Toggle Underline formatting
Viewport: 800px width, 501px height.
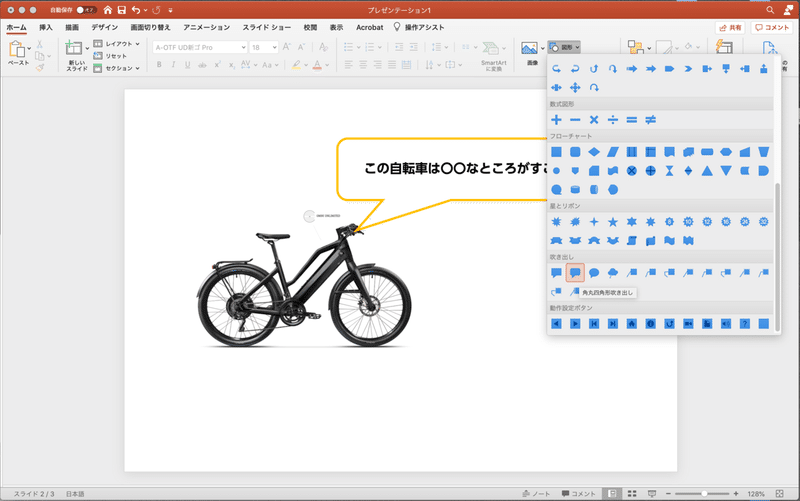[x=188, y=65]
